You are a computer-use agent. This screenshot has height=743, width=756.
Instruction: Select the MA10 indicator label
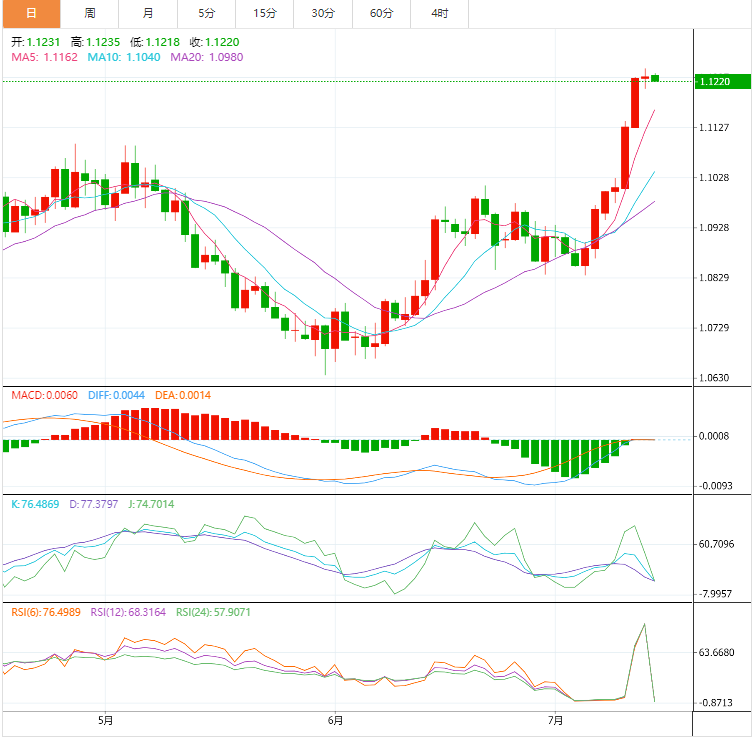coord(123,58)
